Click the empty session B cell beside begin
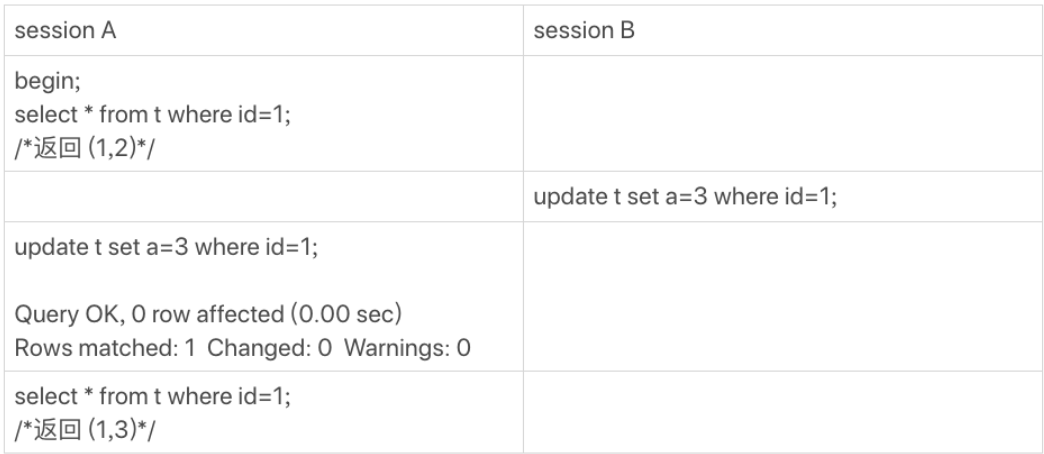Screen dimensions: 1044x454 [783, 114]
